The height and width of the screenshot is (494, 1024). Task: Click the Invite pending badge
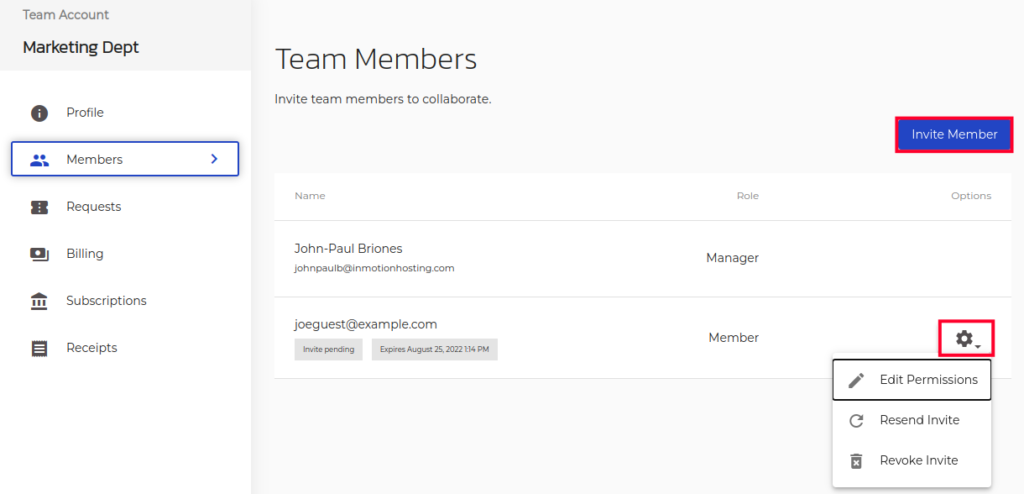(x=328, y=349)
